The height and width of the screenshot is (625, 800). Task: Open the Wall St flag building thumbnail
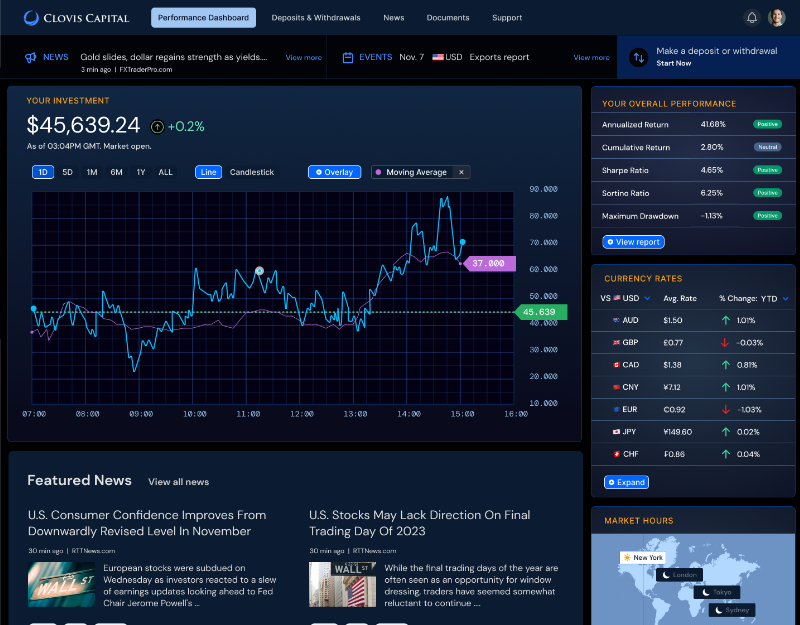coord(342,584)
